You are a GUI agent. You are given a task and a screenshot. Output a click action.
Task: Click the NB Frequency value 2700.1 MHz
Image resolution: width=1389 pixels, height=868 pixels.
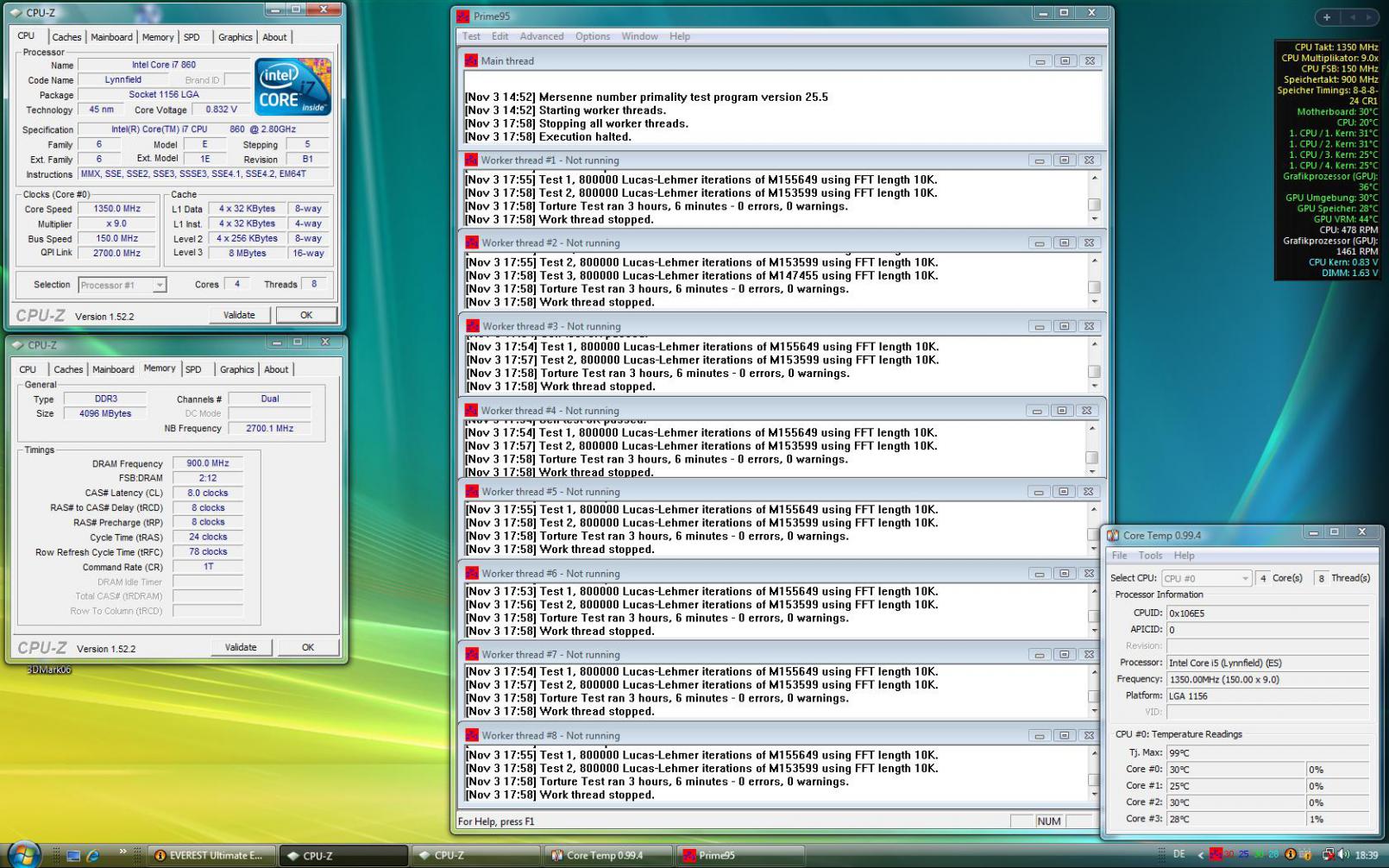click(x=270, y=428)
